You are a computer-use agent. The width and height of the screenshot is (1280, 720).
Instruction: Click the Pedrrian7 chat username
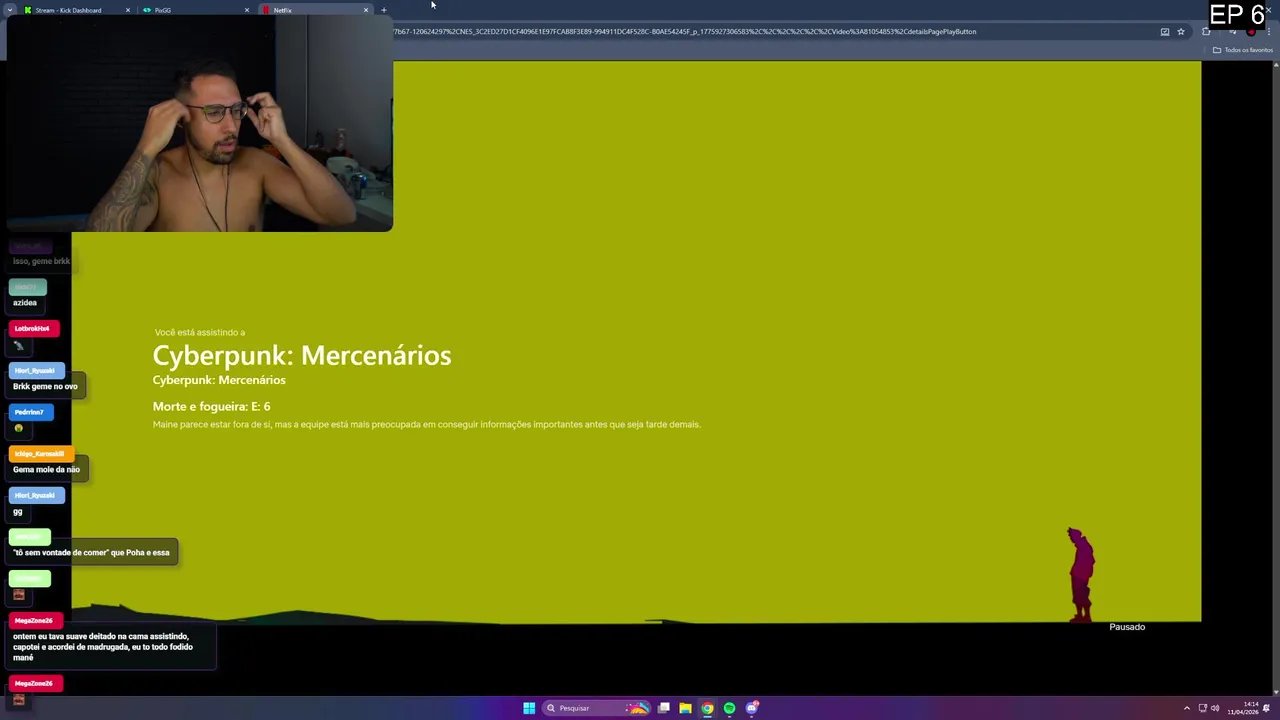29,412
